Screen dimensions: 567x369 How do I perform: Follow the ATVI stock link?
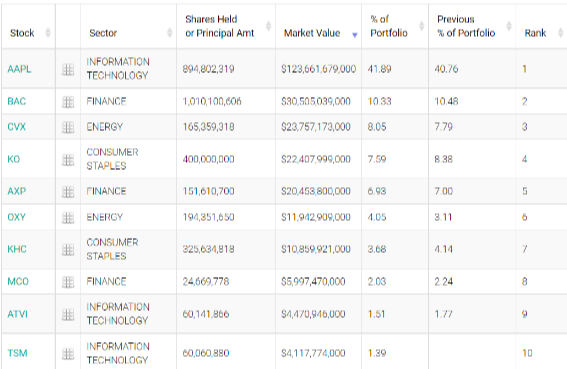(x=17, y=314)
